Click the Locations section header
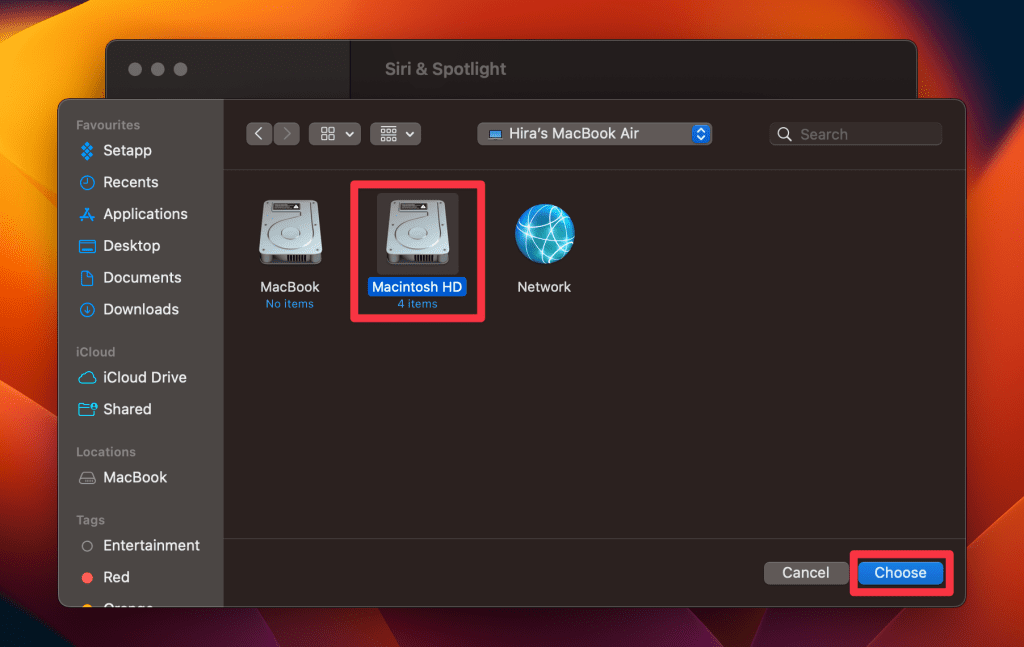Image resolution: width=1024 pixels, height=647 pixels. [x=106, y=452]
